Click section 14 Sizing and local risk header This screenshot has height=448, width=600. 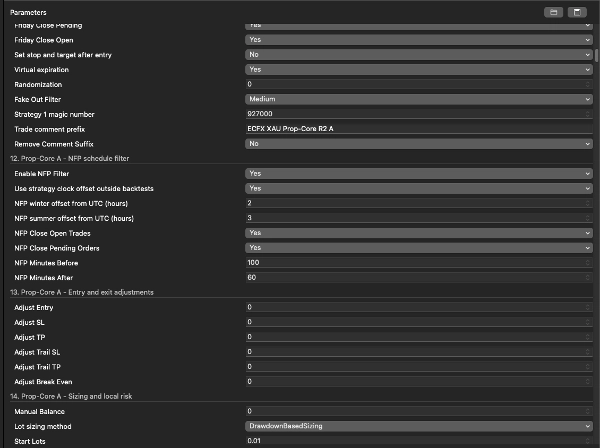tap(71, 396)
